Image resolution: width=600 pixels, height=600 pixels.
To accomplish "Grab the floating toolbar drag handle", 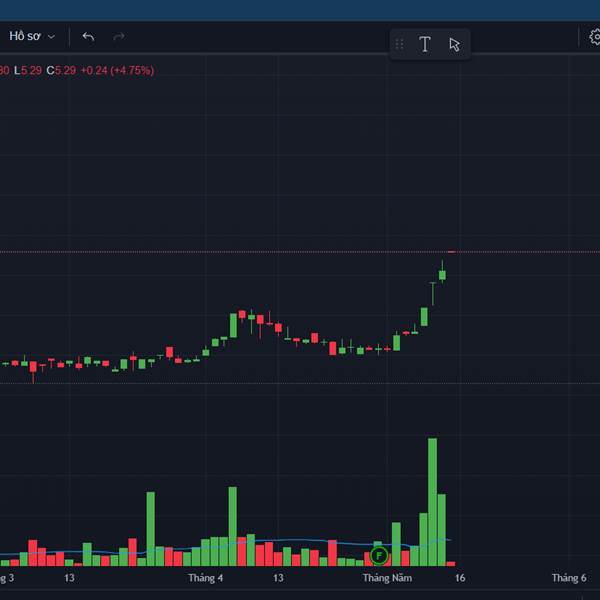I will coord(399,44).
